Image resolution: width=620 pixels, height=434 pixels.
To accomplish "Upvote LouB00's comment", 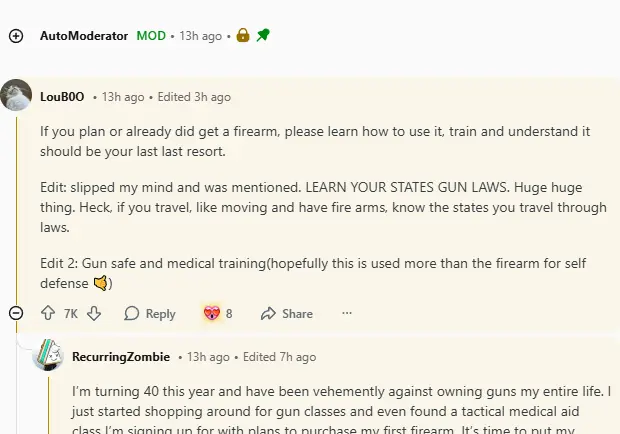I will click(x=48, y=313).
